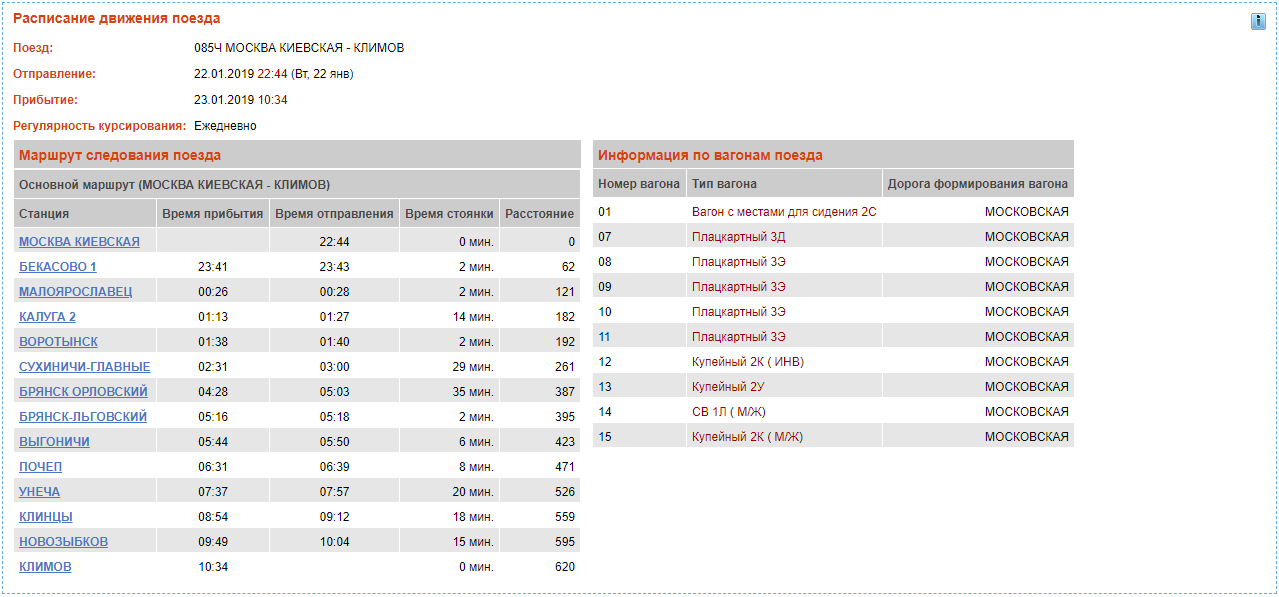Click the info icon at top right

[x=1258, y=22]
